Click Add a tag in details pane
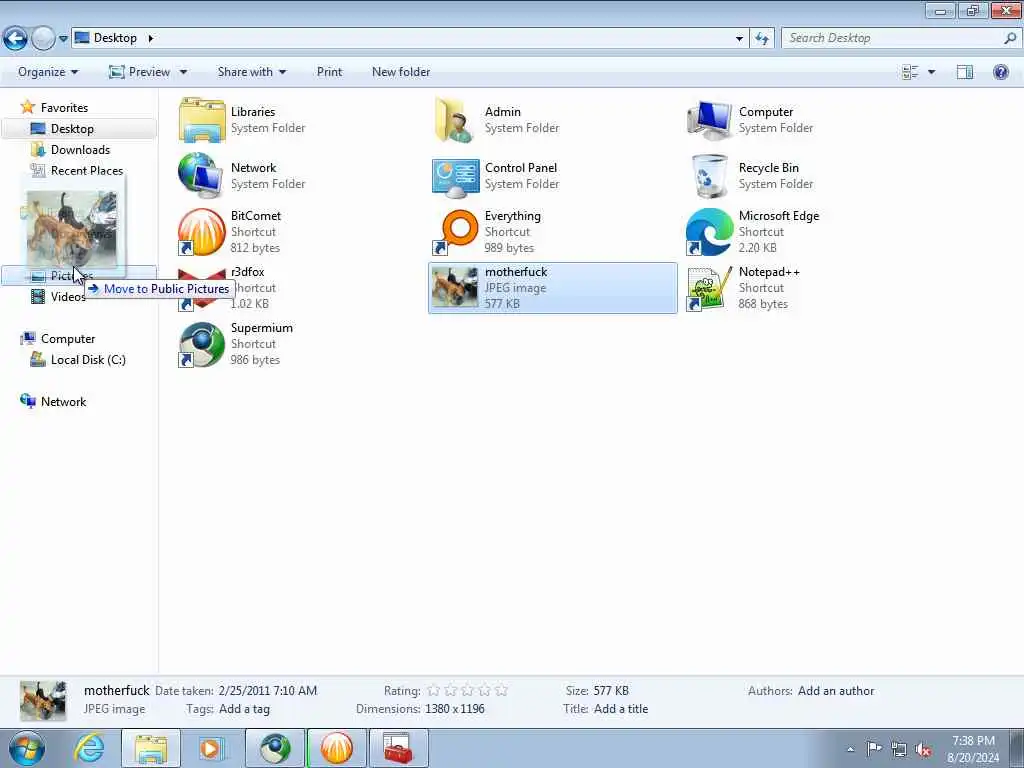 (244, 709)
